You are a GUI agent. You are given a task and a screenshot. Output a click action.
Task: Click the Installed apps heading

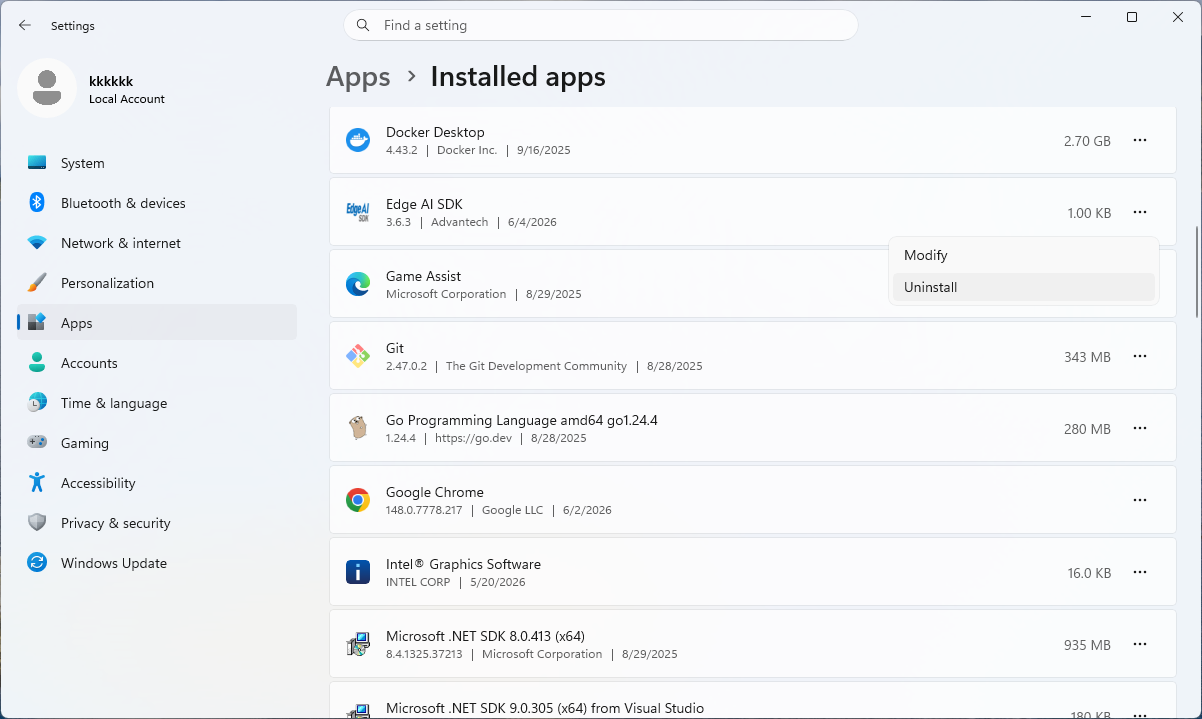coord(518,77)
